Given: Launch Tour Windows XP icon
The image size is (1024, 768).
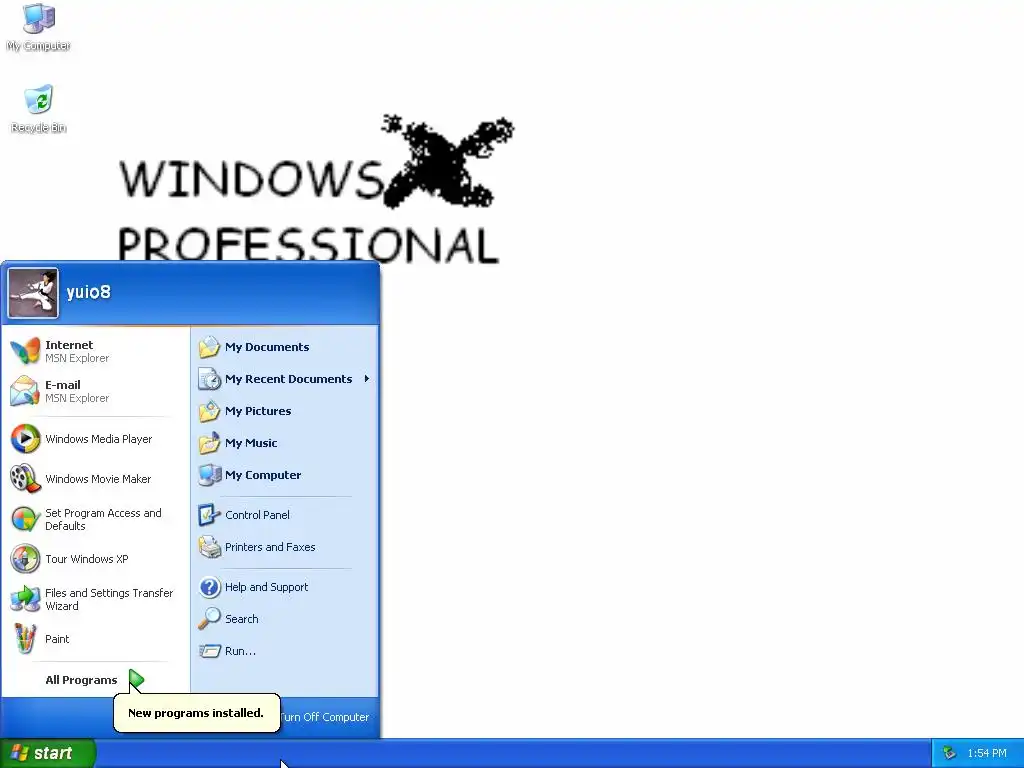Looking at the screenshot, I should [25, 559].
